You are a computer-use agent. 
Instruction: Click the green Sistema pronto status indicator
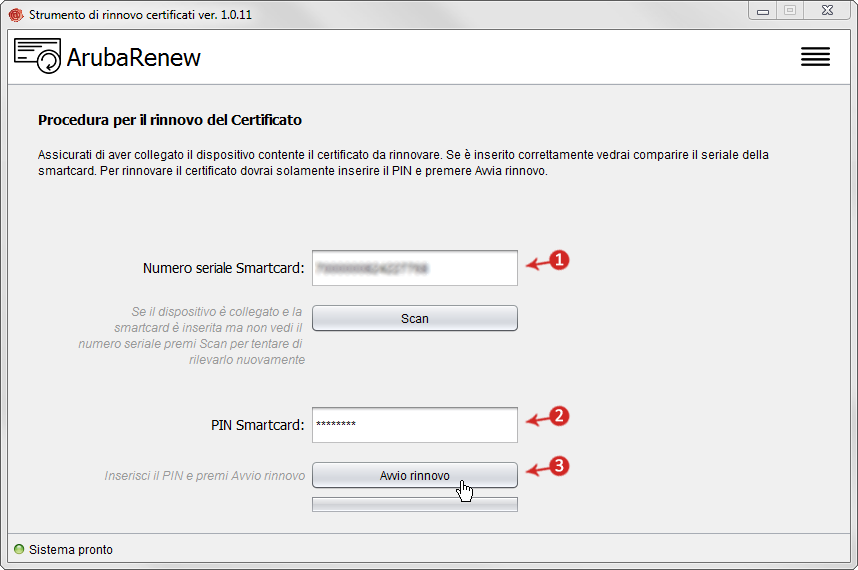[19, 549]
